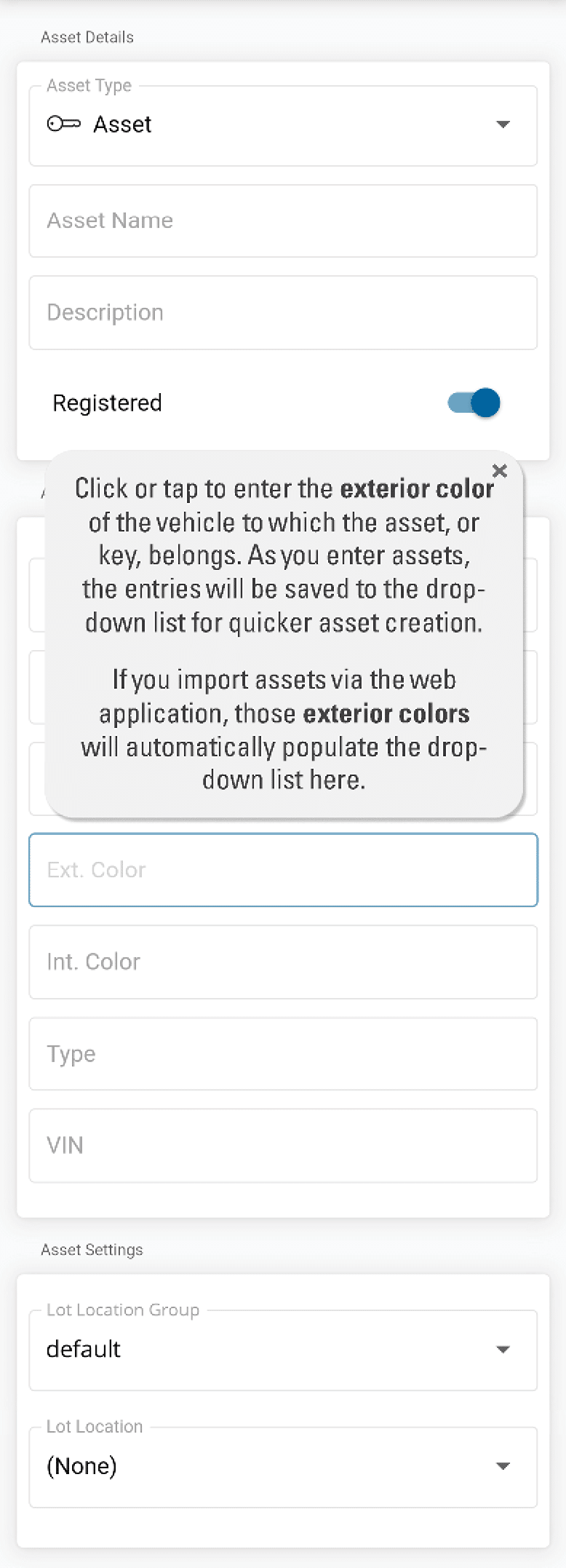Toggle the Registered switch off
Screen dimensions: 566x1568
(474, 403)
